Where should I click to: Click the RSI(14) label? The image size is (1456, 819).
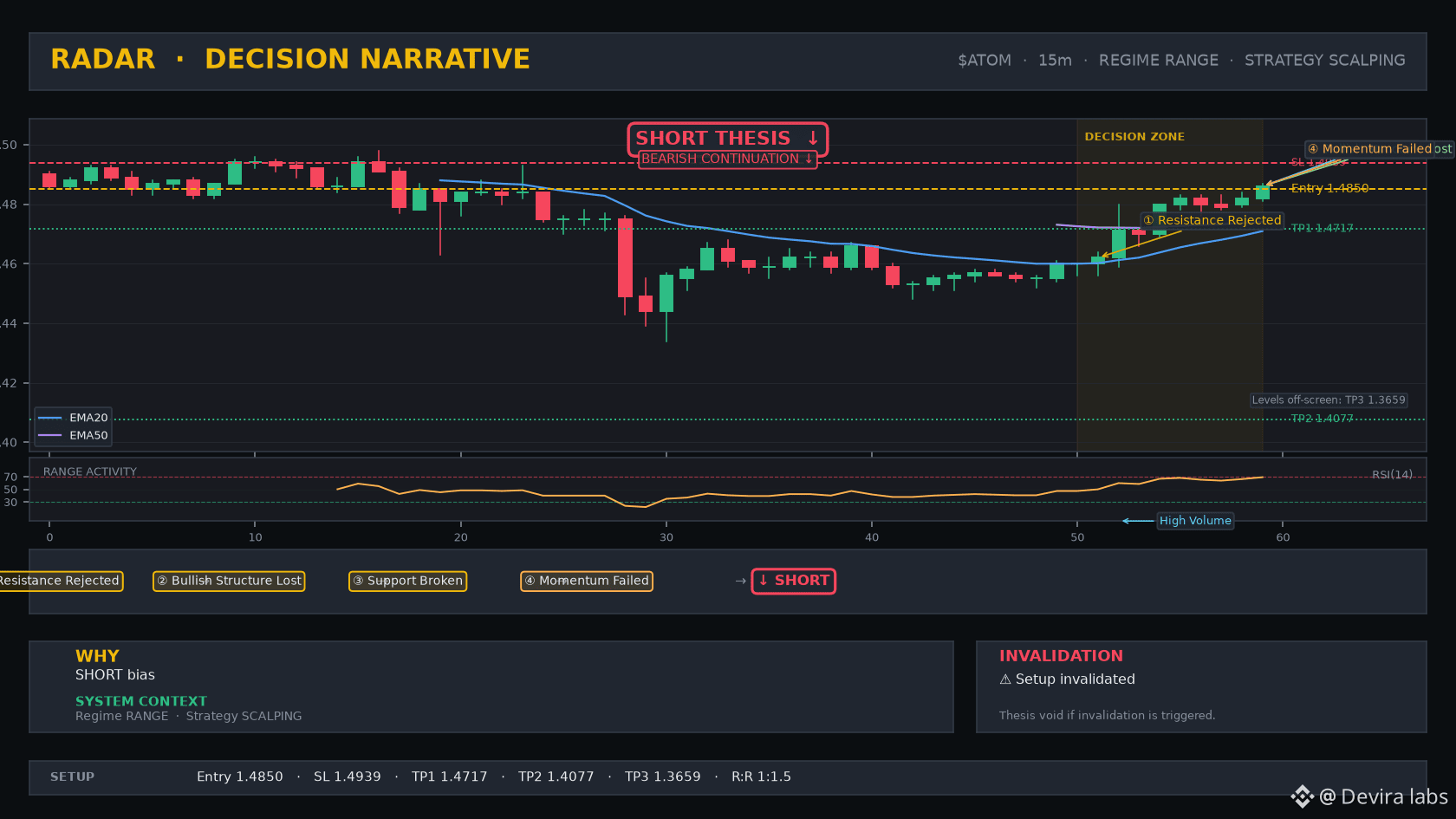tap(1392, 475)
